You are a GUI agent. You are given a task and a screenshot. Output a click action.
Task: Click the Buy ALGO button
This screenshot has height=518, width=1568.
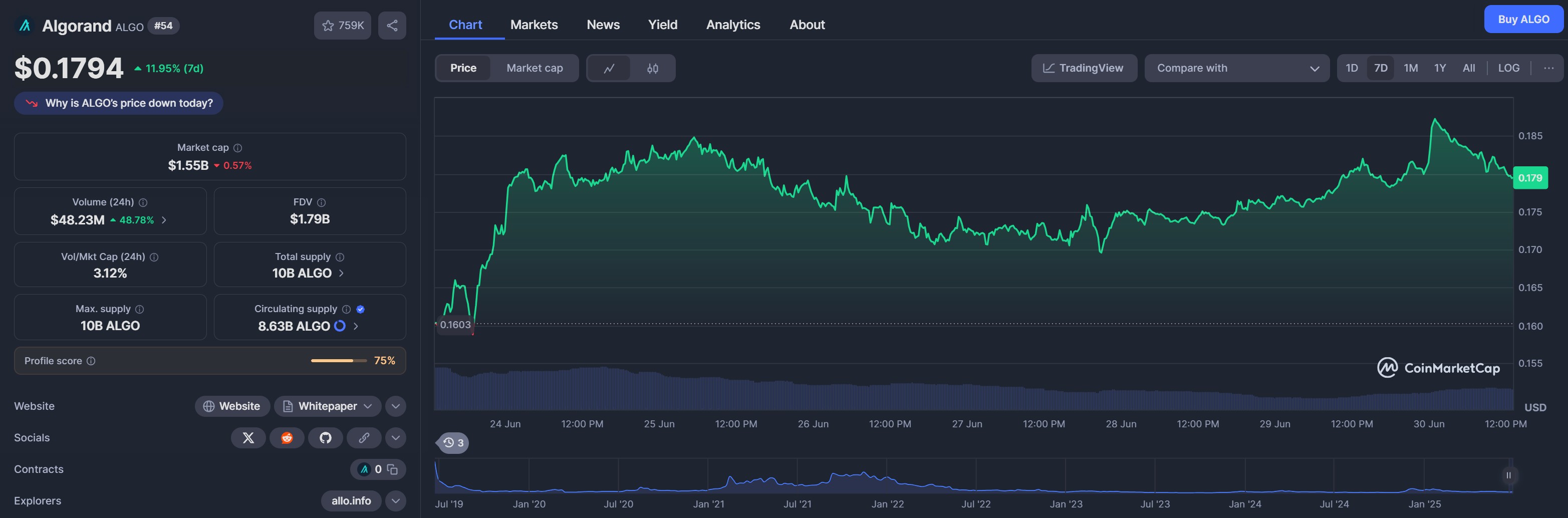coord(1523,20)
